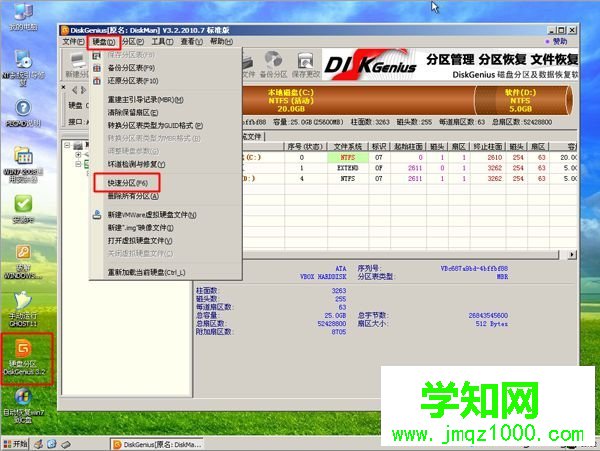This screenshot has width=600, height=451.
Task: Open 我的电脑 desktop icon
Action: point(24,17)
